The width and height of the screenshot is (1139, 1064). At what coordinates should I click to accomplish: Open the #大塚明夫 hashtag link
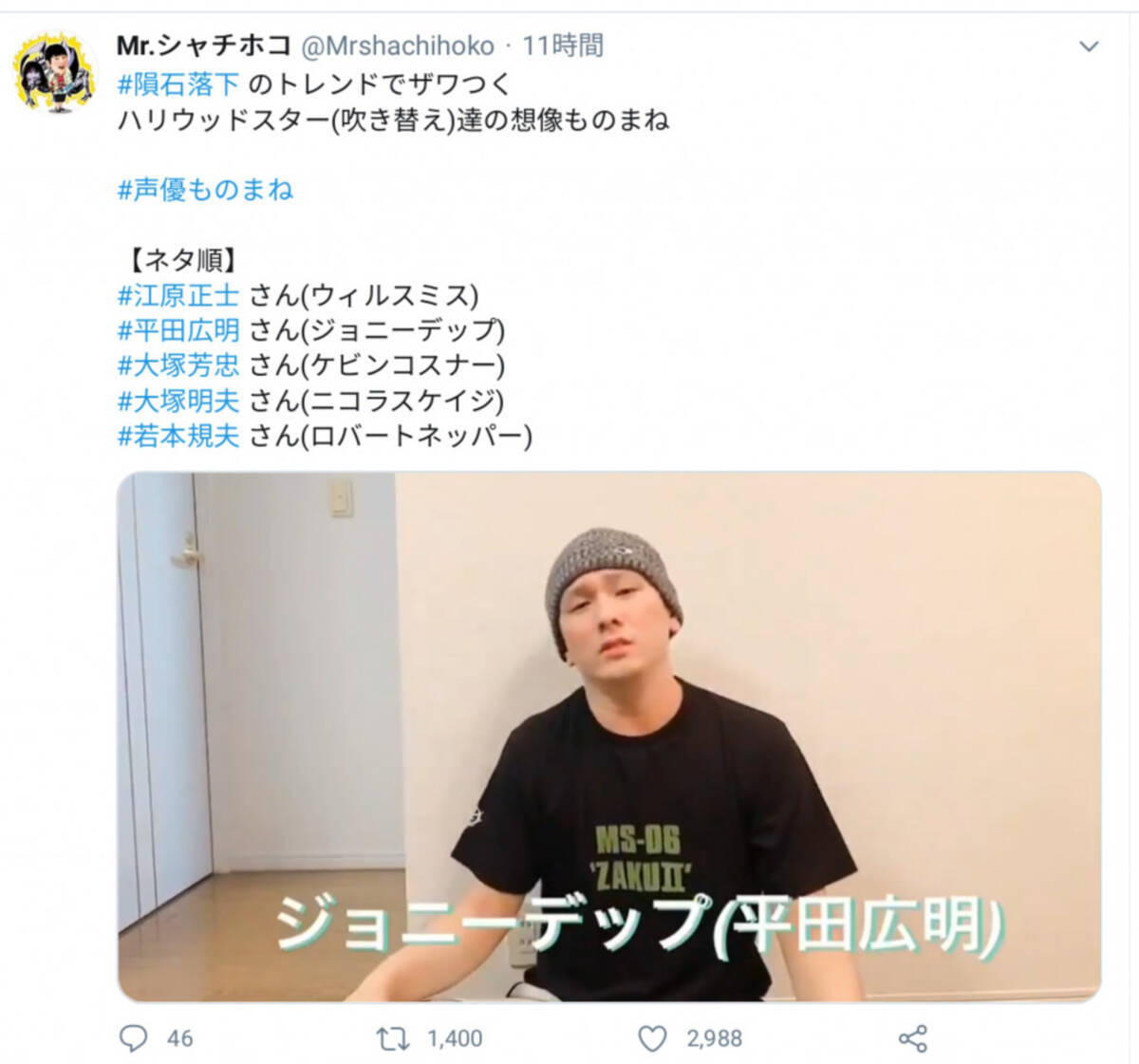178,401
